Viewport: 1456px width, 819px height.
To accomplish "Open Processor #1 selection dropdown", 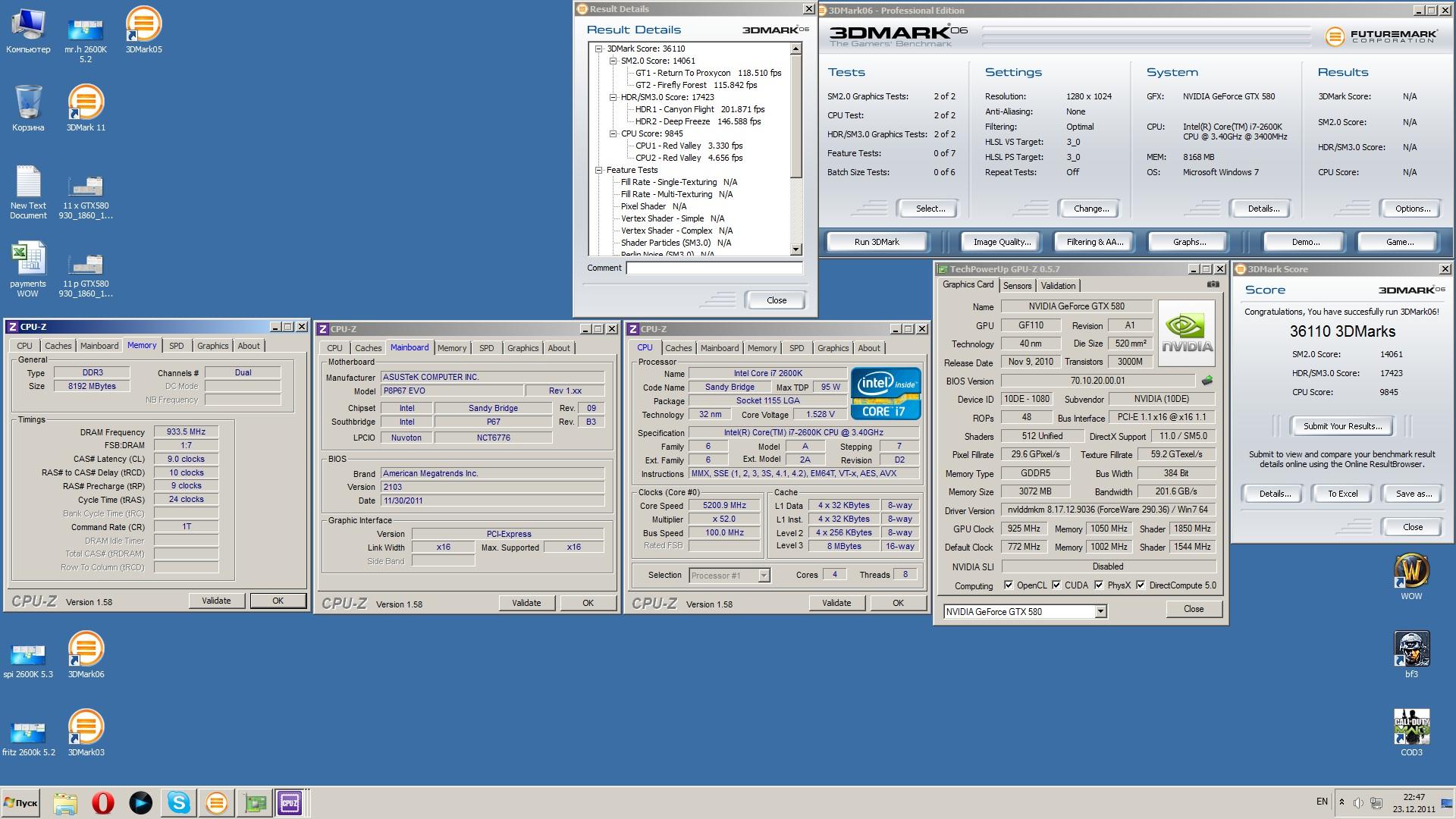I will click(764, 576).
